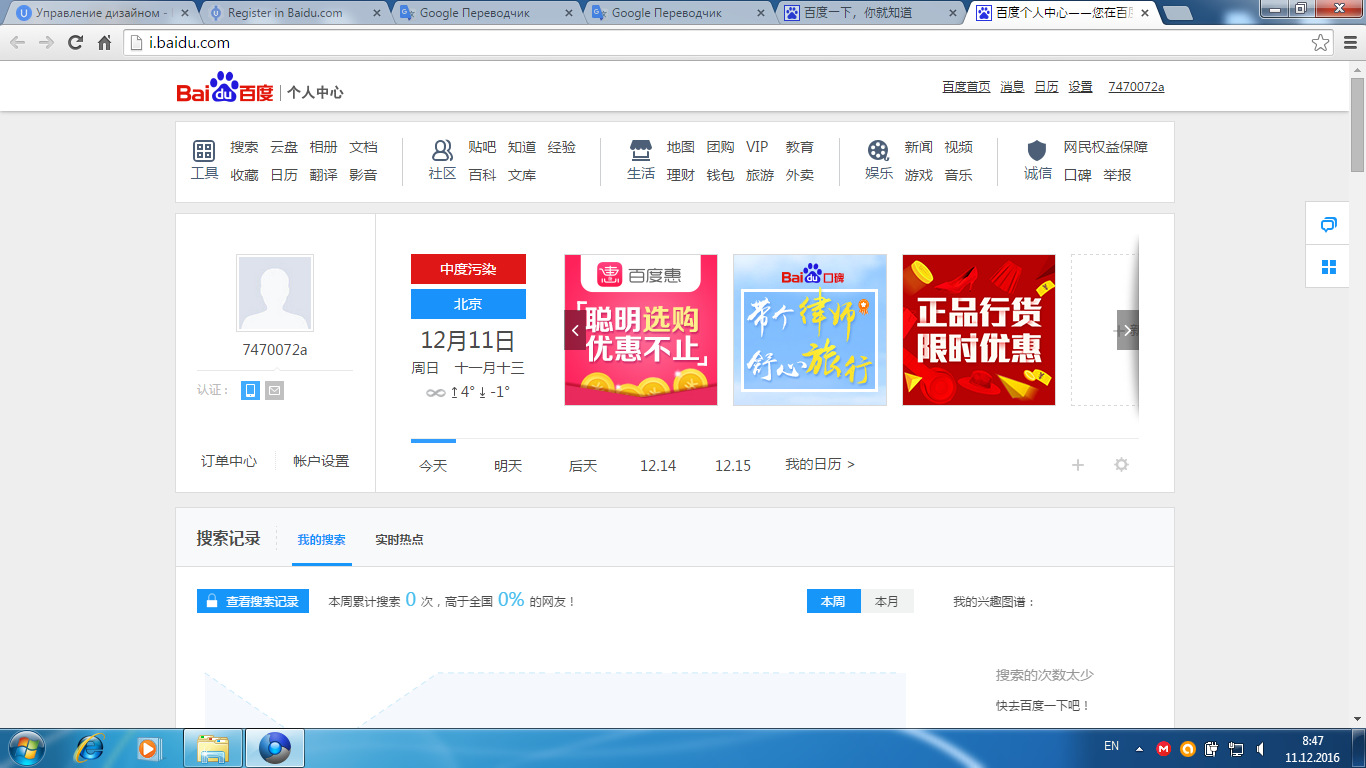Viewport: 1366px width, 768px height.
Task: Click 设置 header link
Action: tap(1080, 87)
